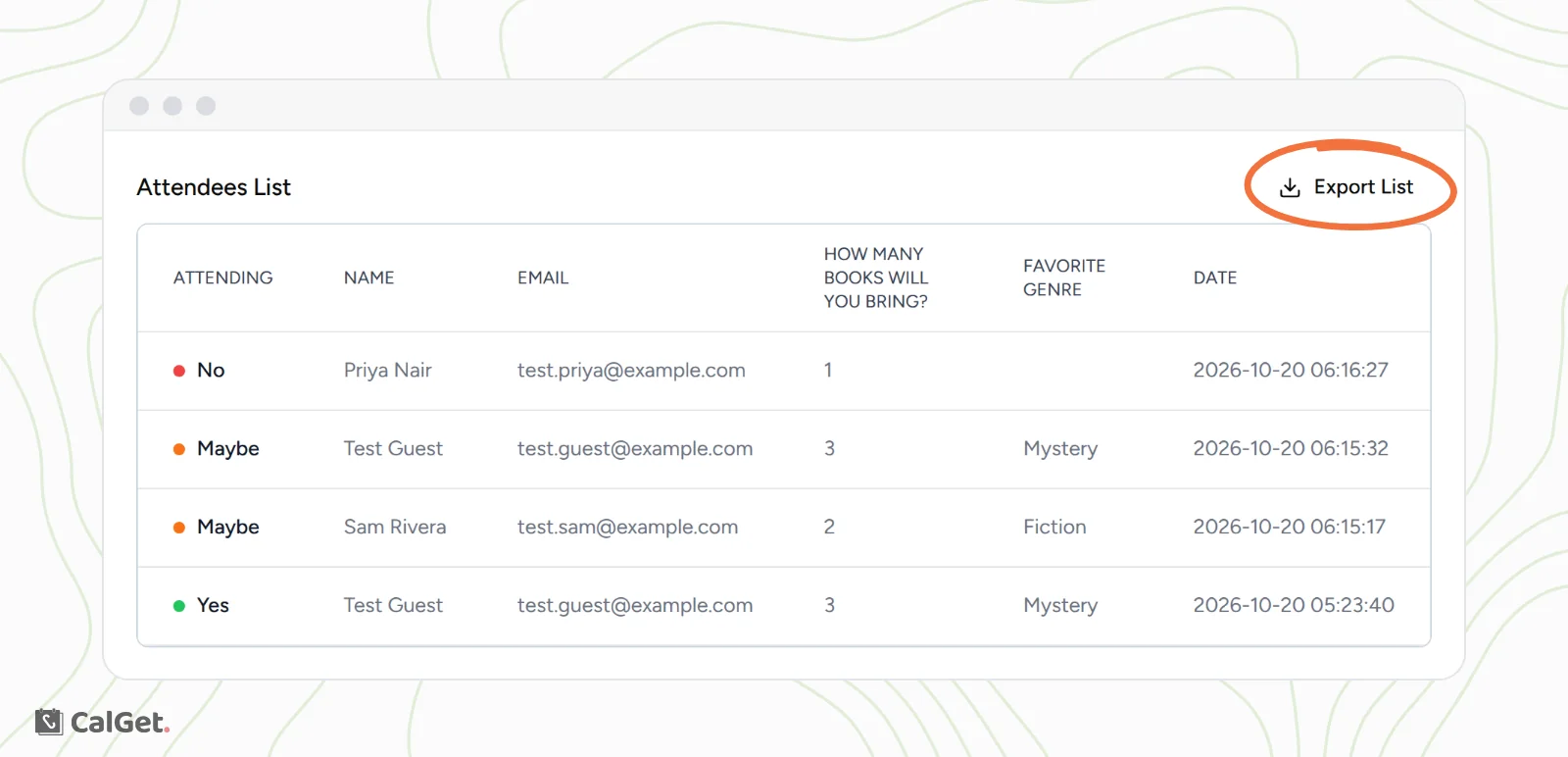Click the ATTENDING column header
The height and width of the screenshot is (757, 1568).
point(223,278)
